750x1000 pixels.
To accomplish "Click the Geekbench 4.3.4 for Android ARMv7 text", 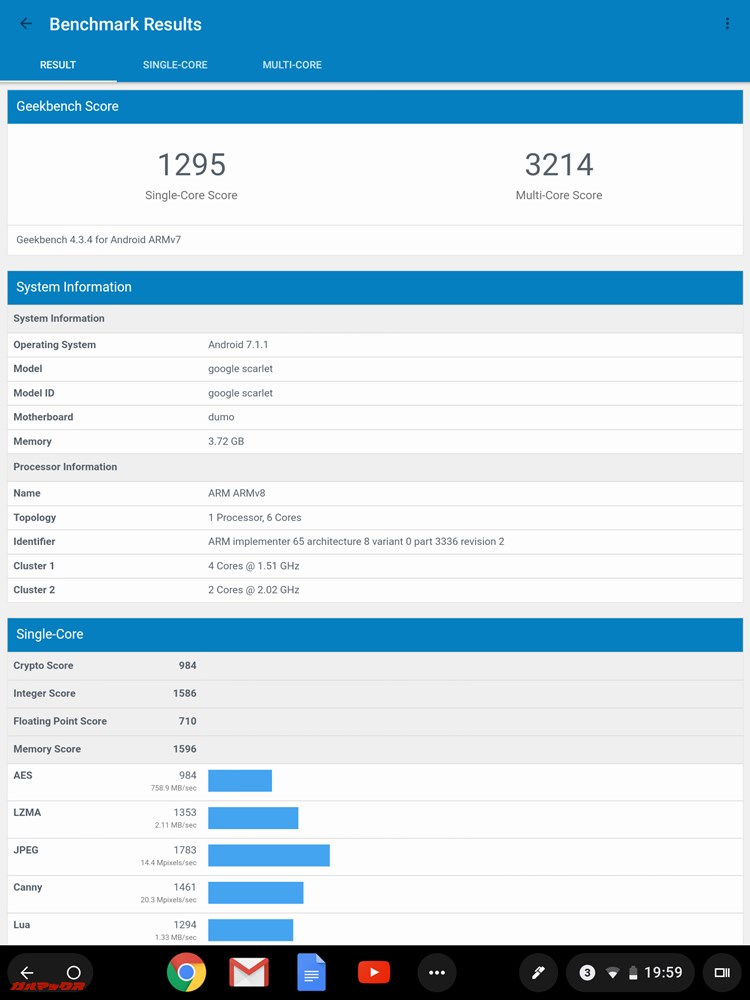I will [x=99, y=240].
